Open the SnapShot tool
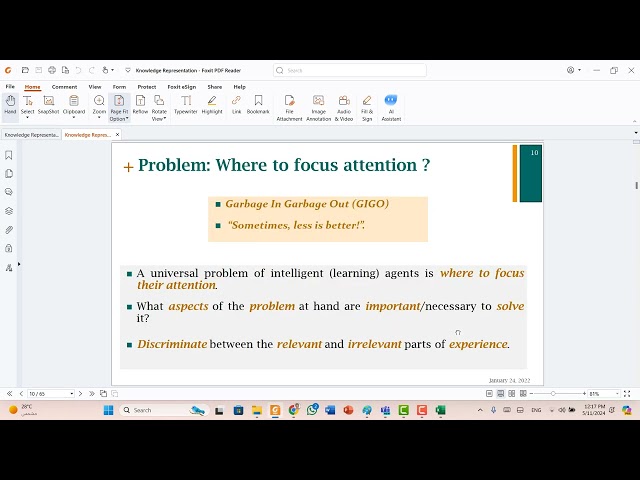Screen dimensions: 640x480 click(49, 105)
